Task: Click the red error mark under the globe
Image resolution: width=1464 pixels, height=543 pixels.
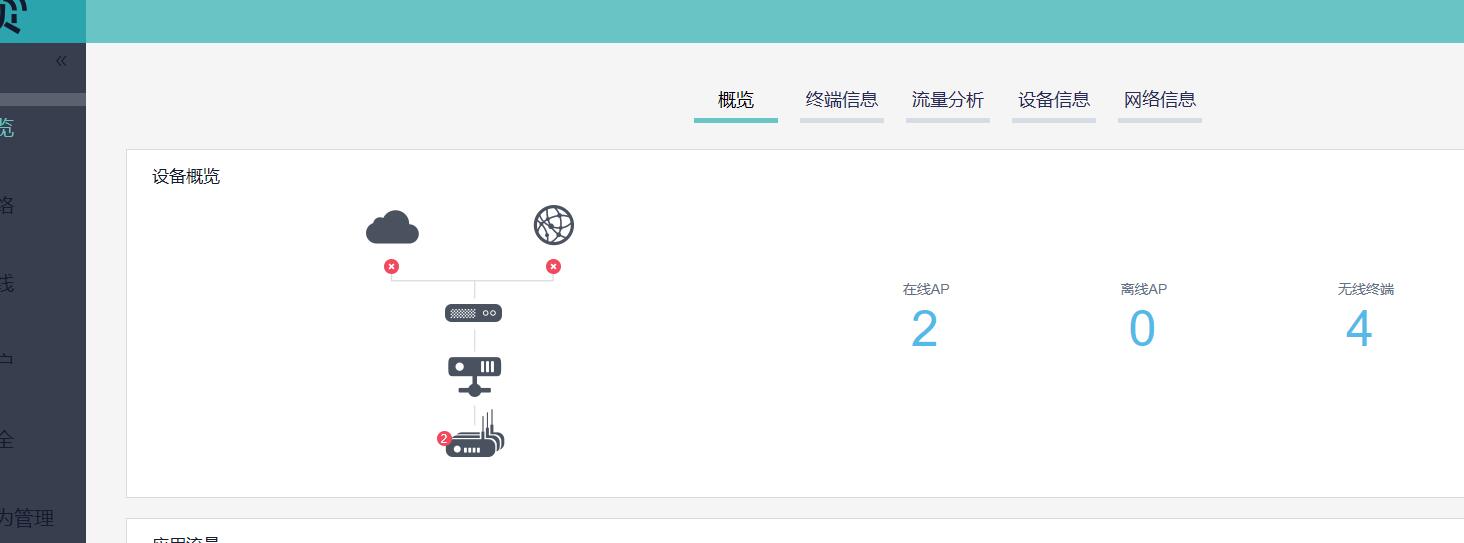Action: (x=553, y=266)
